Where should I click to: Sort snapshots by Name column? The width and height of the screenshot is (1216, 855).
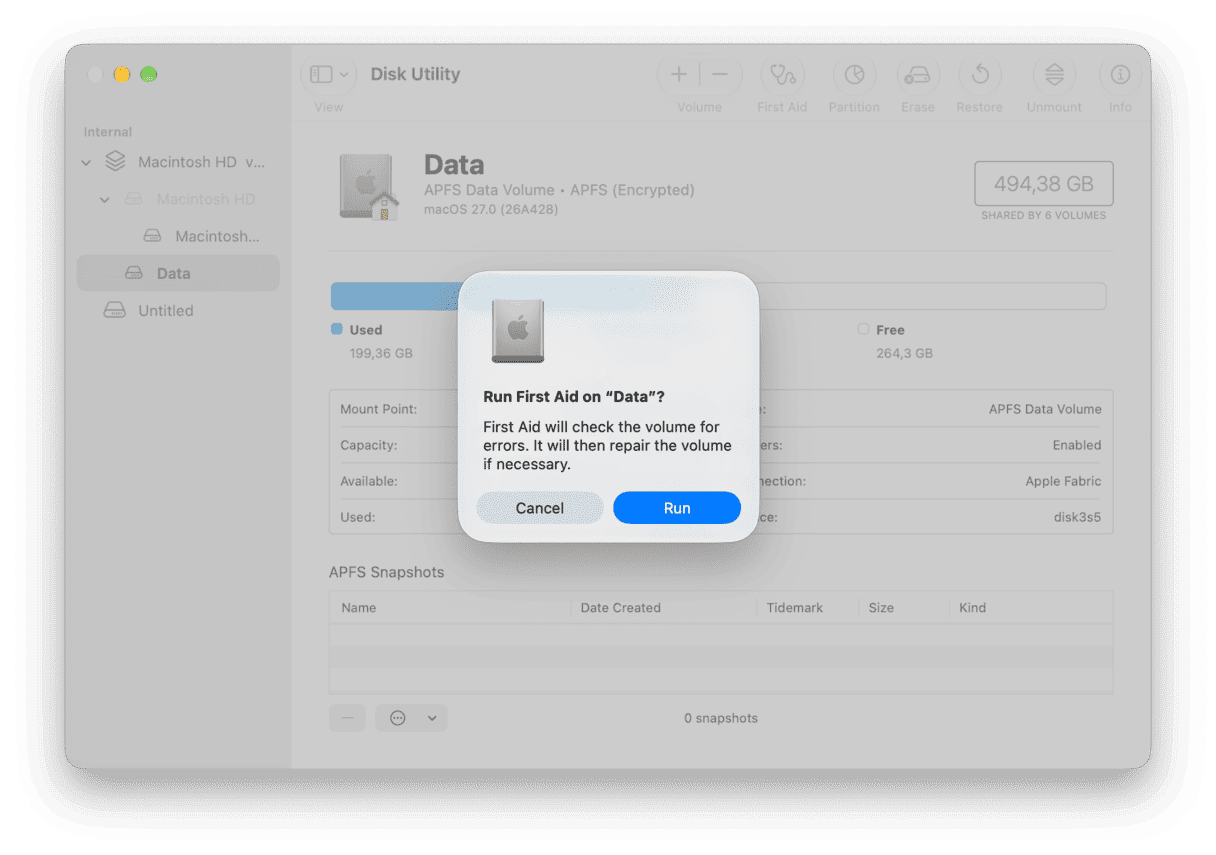pyautogui.click(x=359, y=607)
